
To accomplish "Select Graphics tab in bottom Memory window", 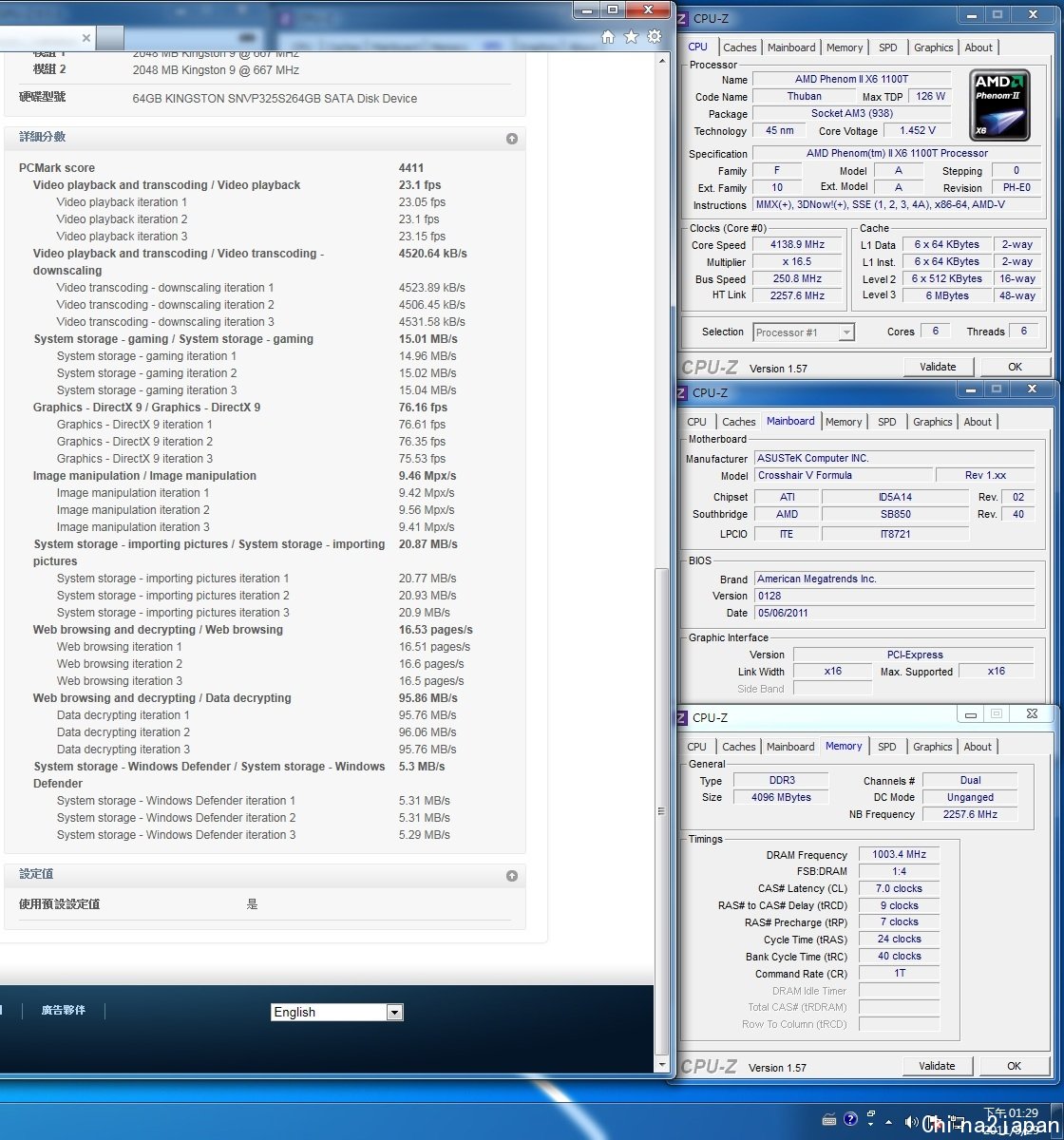I will pyautogui.click(x=933, y=747).
